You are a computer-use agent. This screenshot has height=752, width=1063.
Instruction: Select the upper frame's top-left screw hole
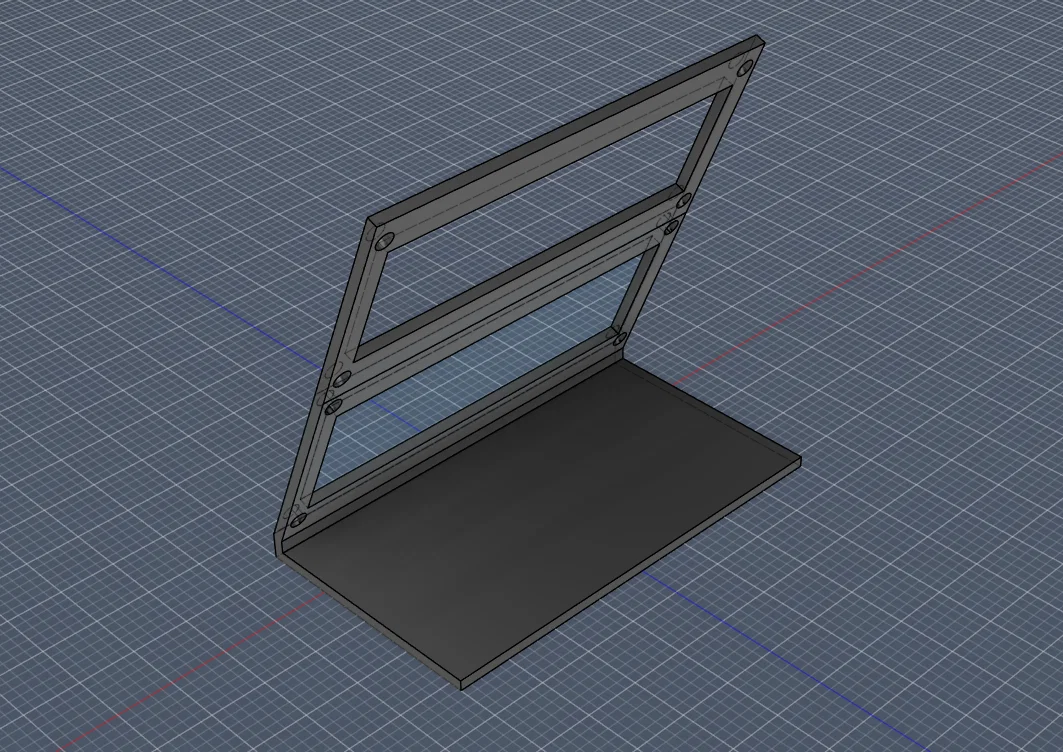pos(385,241)
